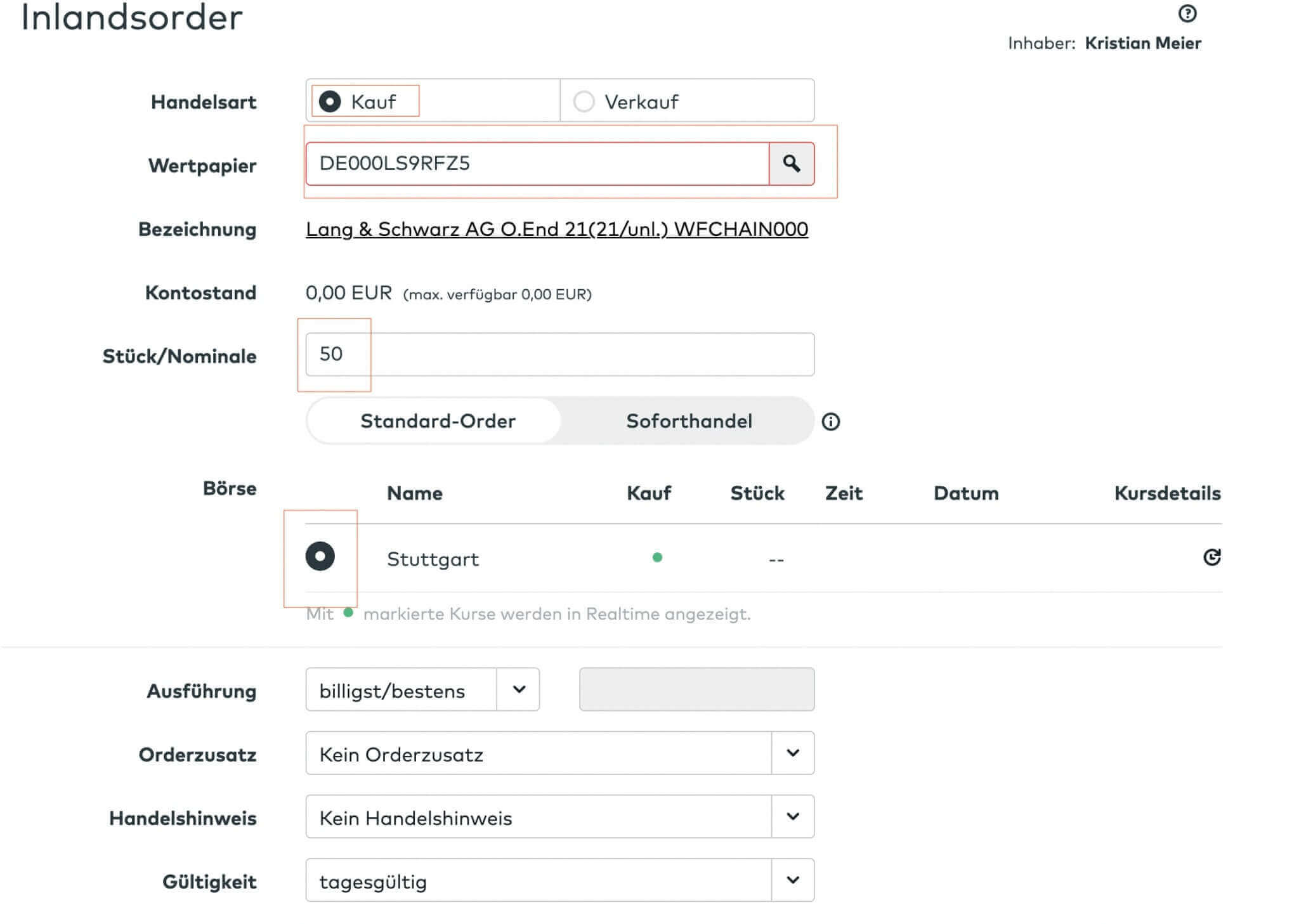Click the greyed limit price field
This screenshot has height=924, width=1299.
pos(696,689)
